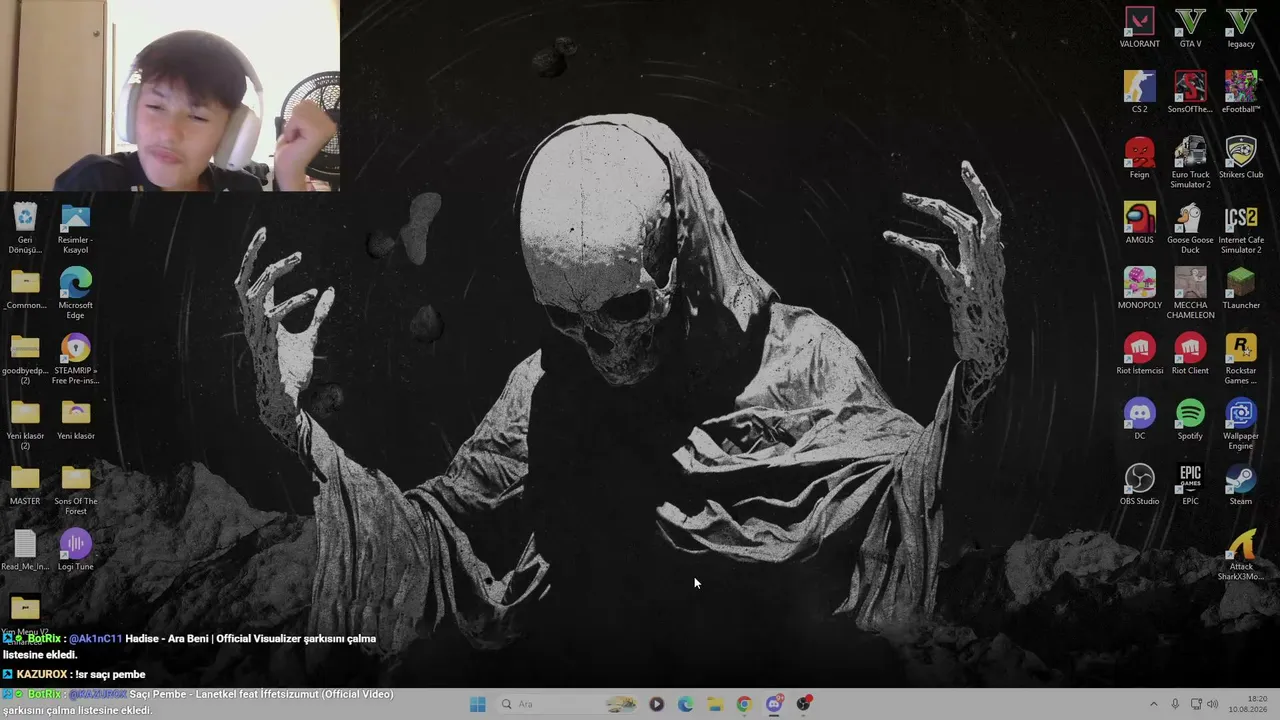The height and width of the screenshot is (720, 1280).
Task: Select the Feign game icon
Action: (x=1139, y=158)
